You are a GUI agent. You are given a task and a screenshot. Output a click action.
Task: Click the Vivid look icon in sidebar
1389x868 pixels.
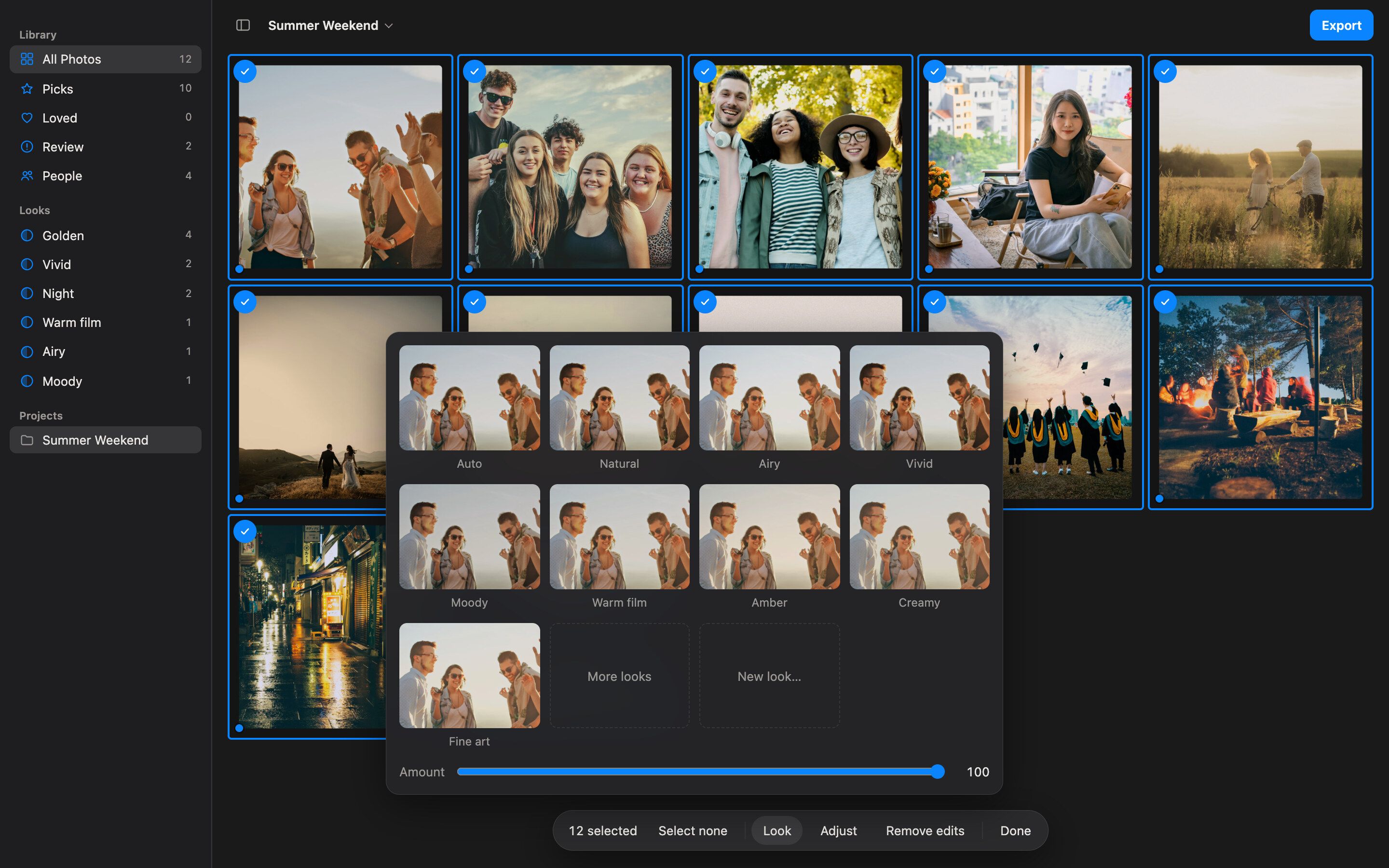[x=27, y=264]
